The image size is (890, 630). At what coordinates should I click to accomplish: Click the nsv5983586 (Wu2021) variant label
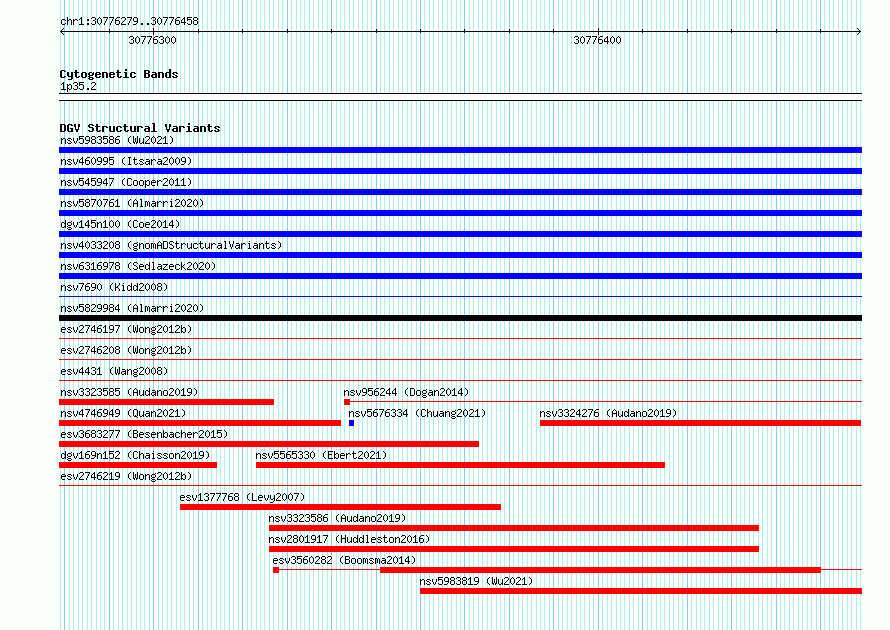pos(117,140)
